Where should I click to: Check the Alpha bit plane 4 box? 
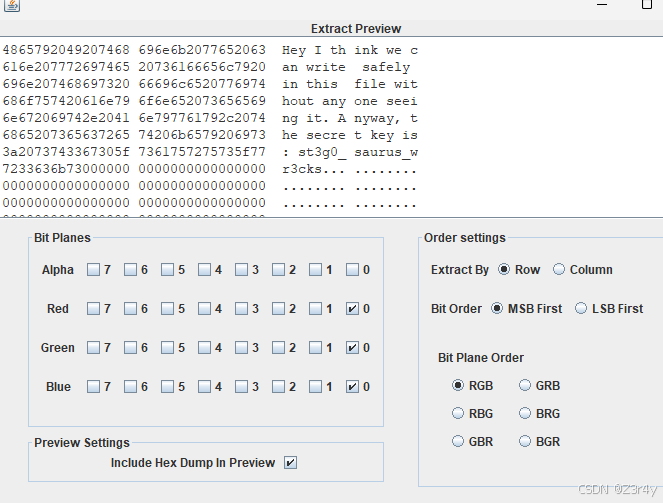(x=204, y=270)
